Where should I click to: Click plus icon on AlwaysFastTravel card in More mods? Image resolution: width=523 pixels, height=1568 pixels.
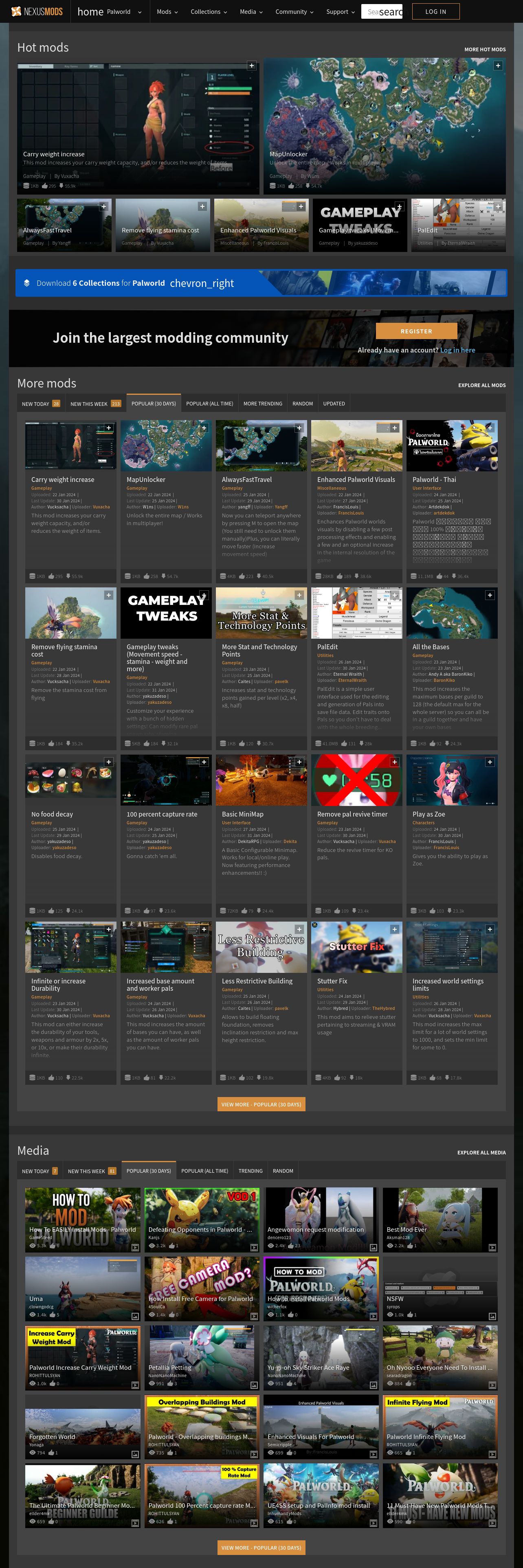point(299,428)
